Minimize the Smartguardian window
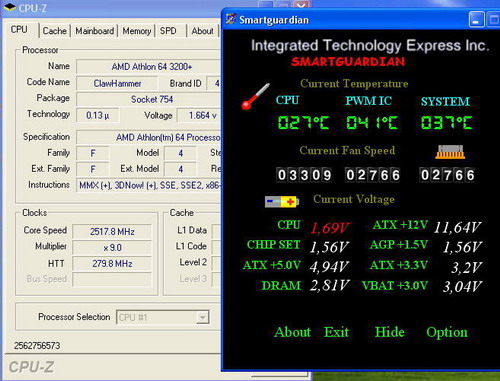 point(476,20)
